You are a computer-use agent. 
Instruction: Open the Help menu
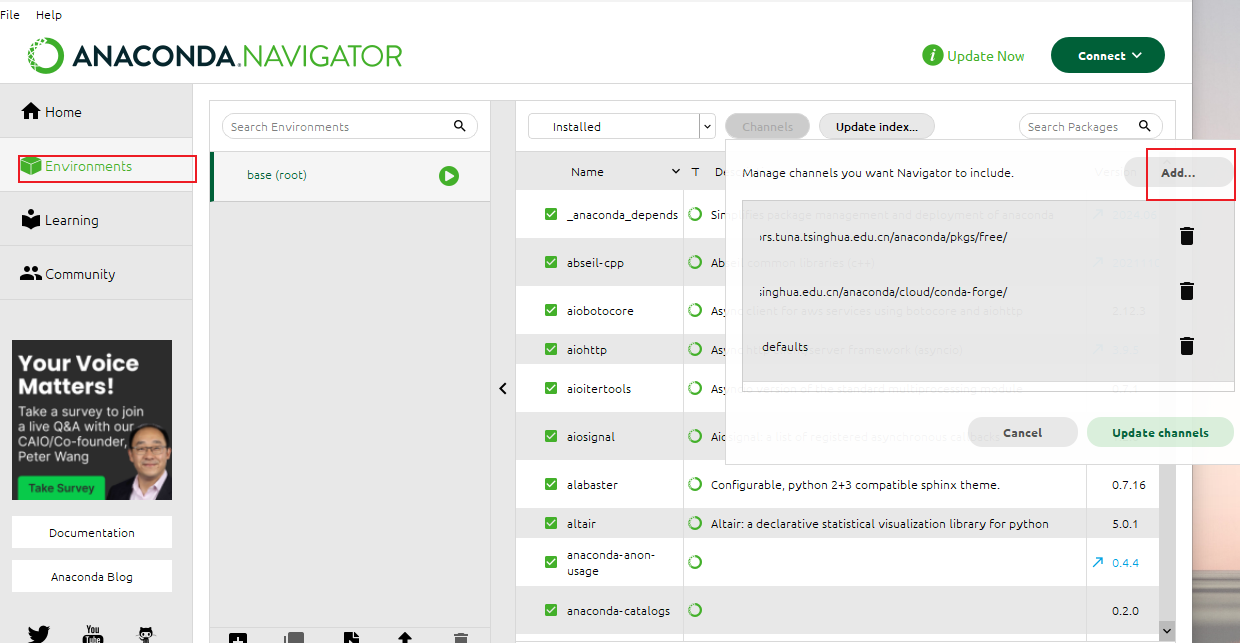pos(49,15)
